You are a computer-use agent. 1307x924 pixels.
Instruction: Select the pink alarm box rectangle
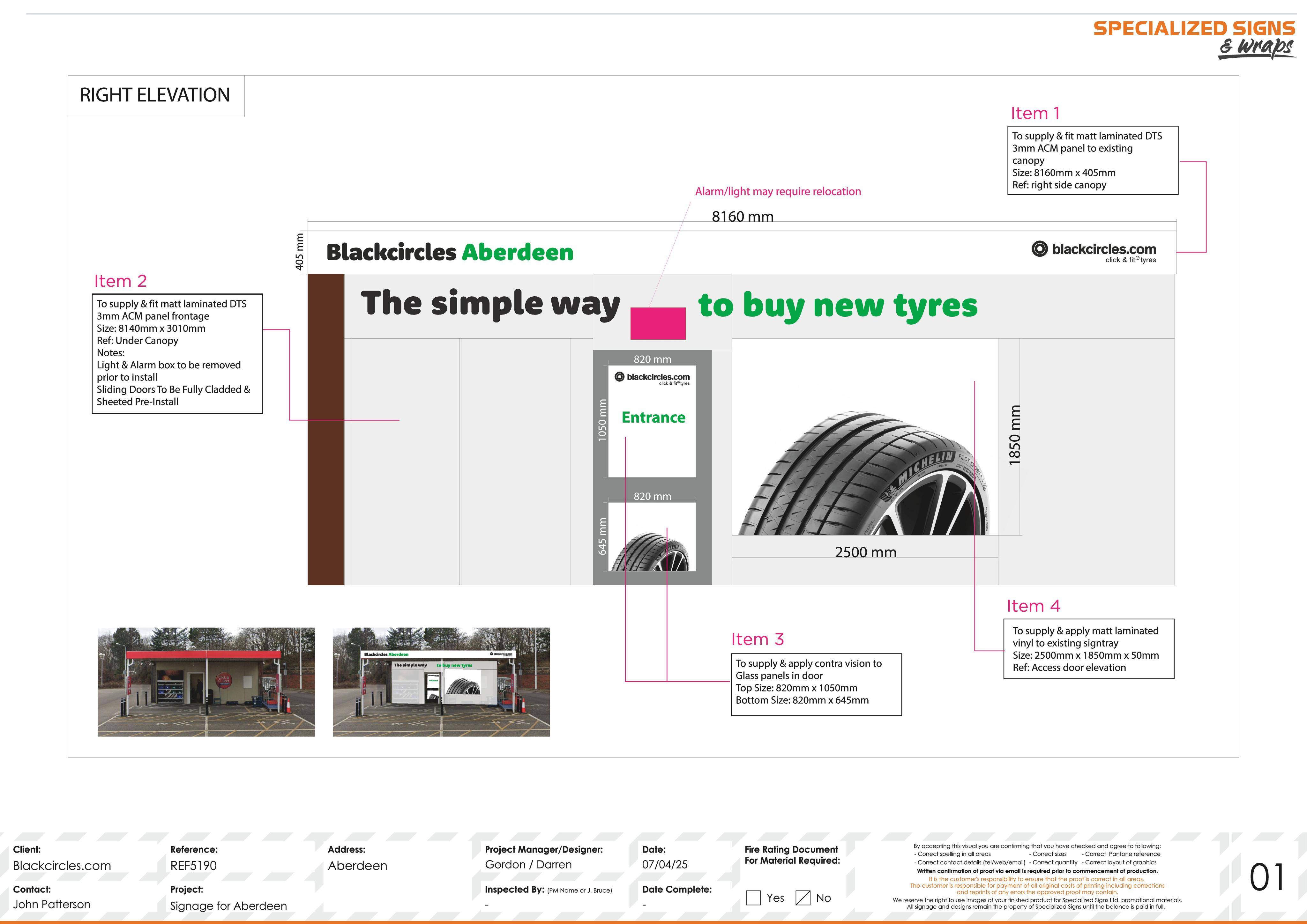coord(657,323)
